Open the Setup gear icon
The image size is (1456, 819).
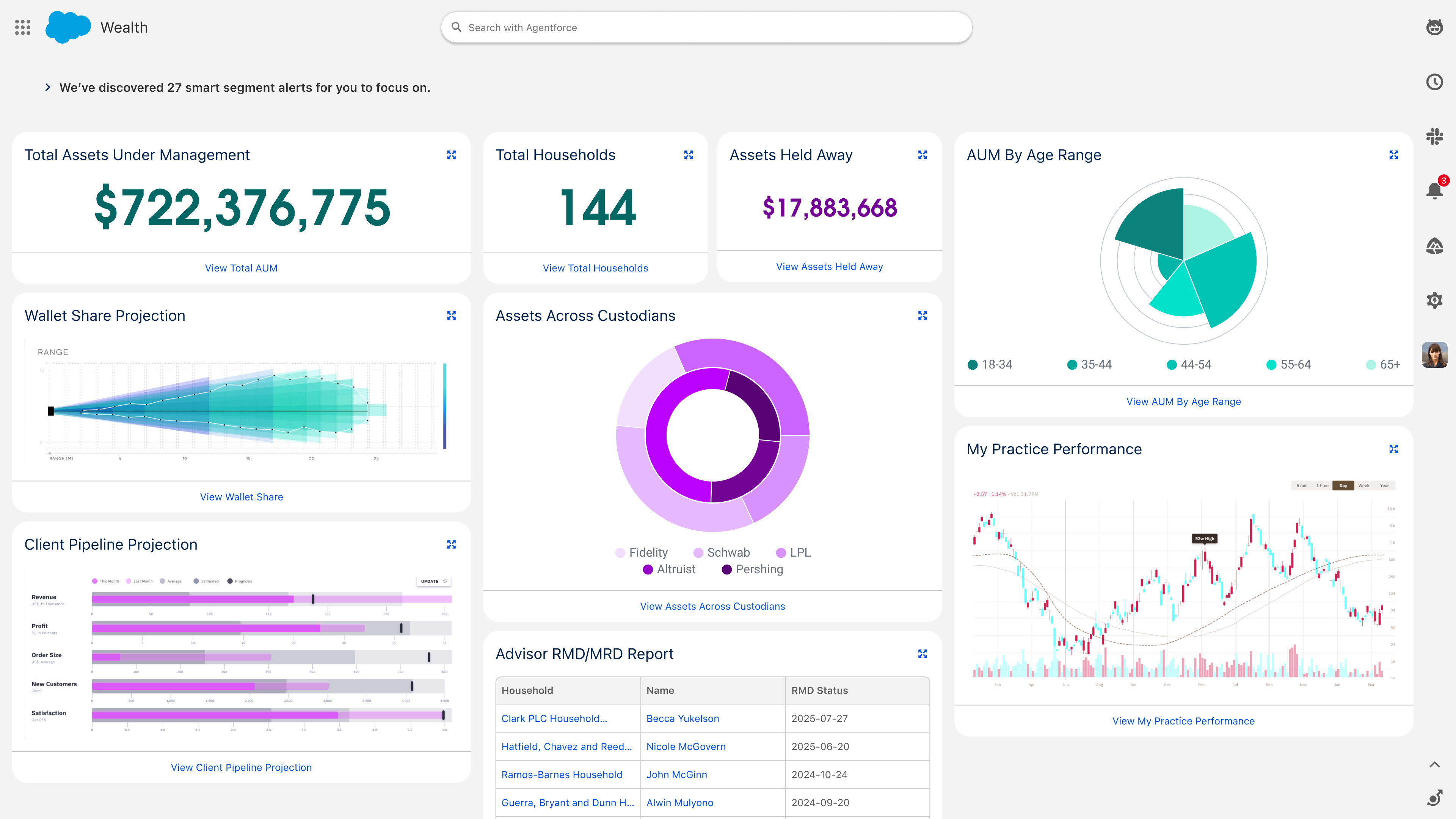(x=1434, y=300)
